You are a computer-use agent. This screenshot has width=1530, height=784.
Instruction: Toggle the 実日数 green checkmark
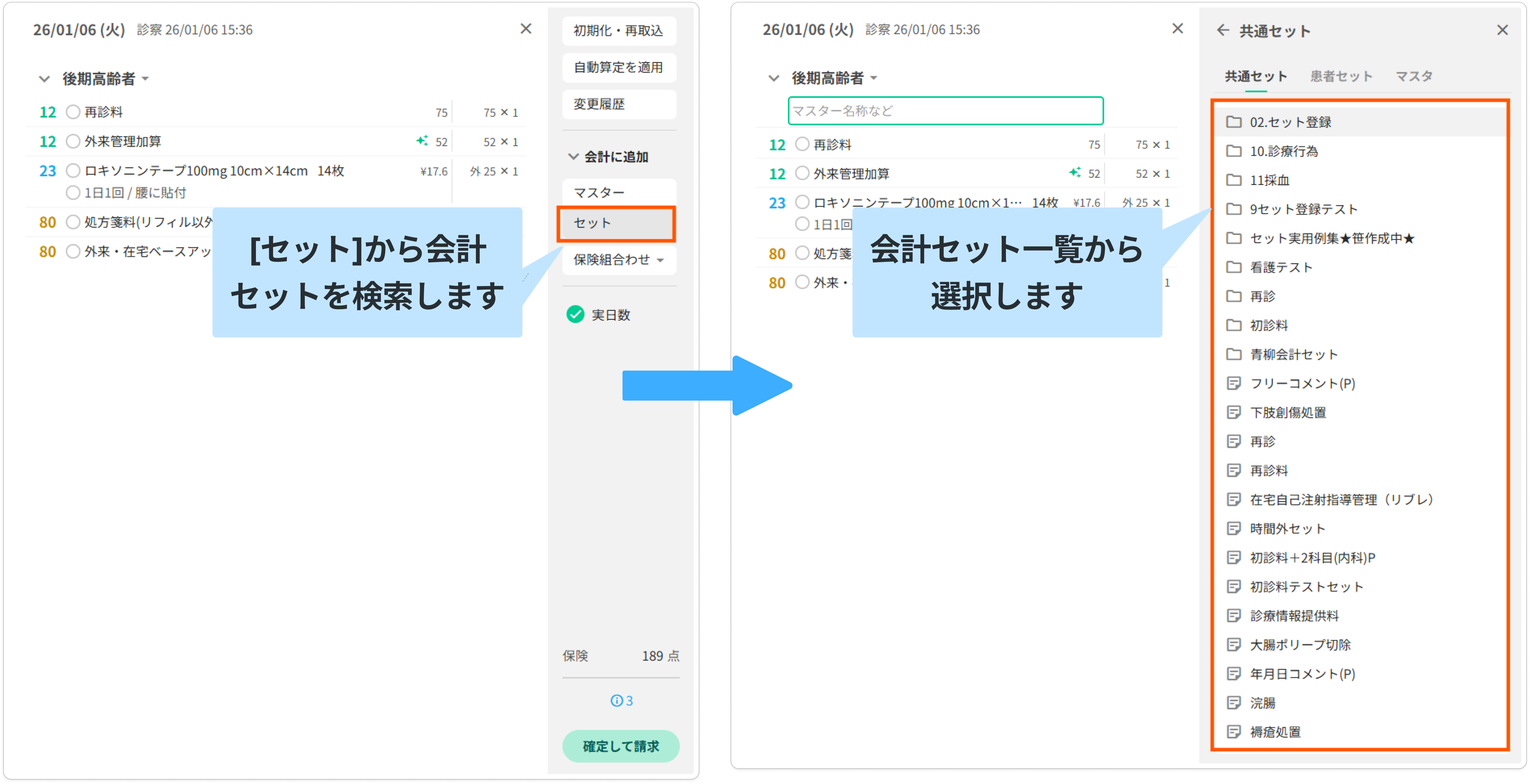[x=575, y=315]
